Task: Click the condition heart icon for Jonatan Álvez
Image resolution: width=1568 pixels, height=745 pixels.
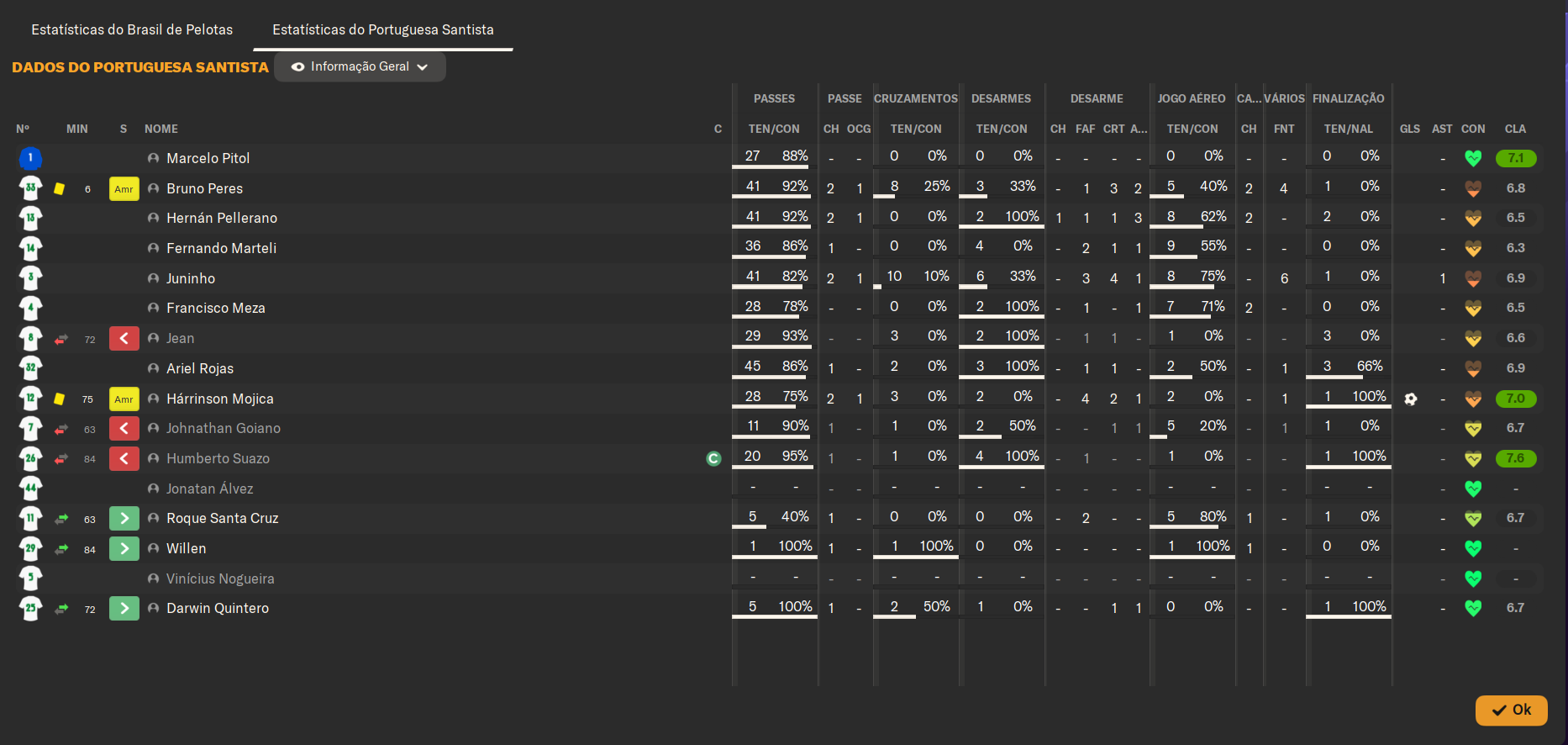Action: tap(1473, 489)
